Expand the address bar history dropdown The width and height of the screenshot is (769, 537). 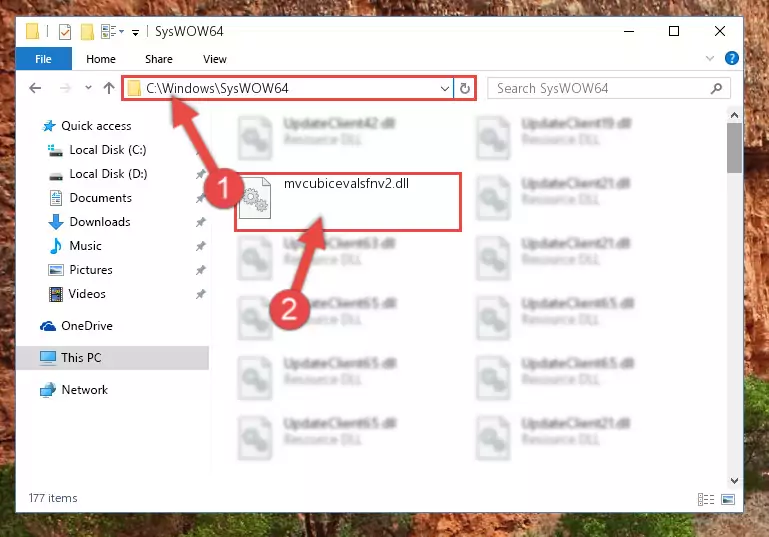pos(444,89)
